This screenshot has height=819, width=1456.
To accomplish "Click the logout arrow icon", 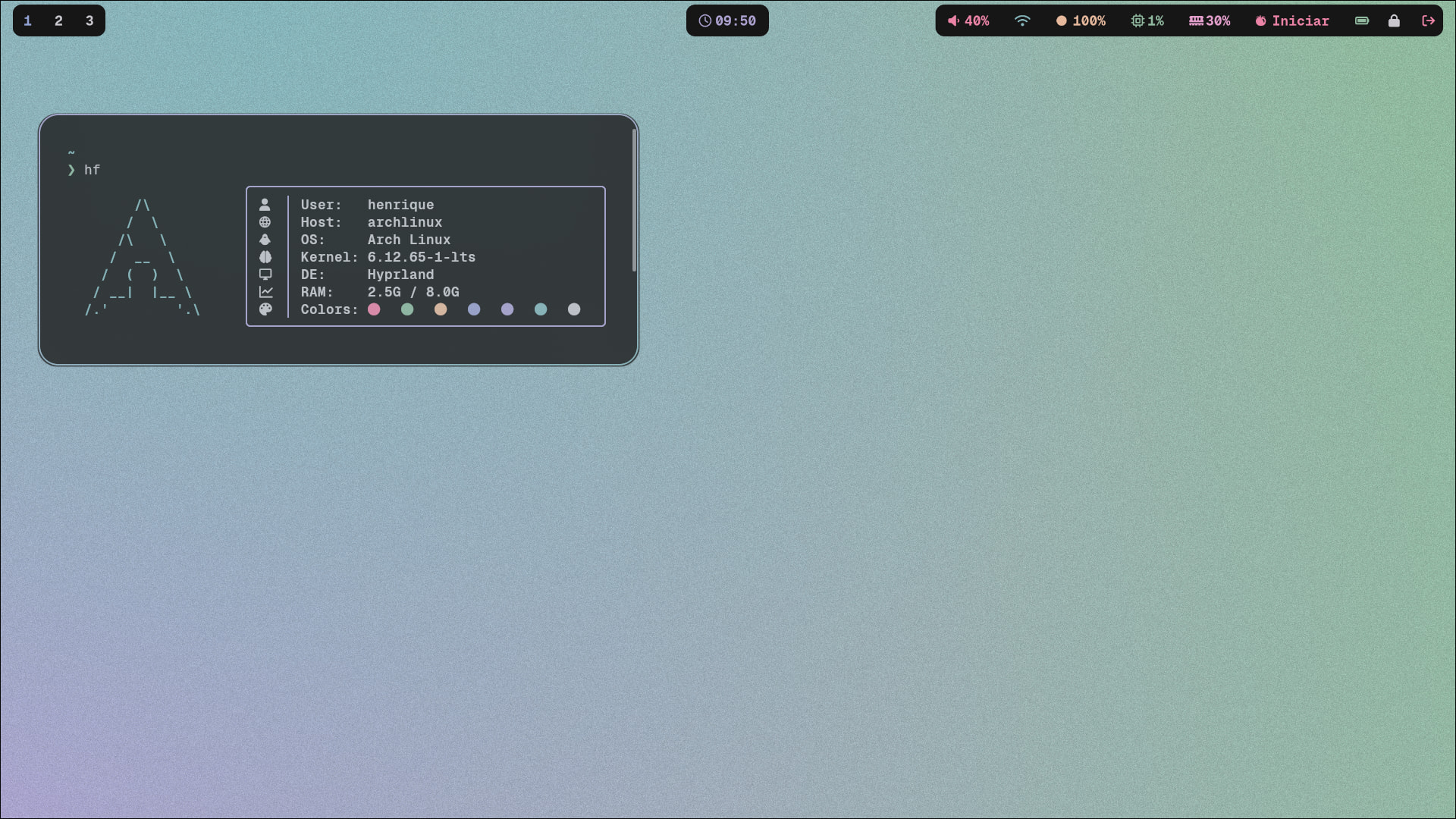I will (x=1428, y=20).
